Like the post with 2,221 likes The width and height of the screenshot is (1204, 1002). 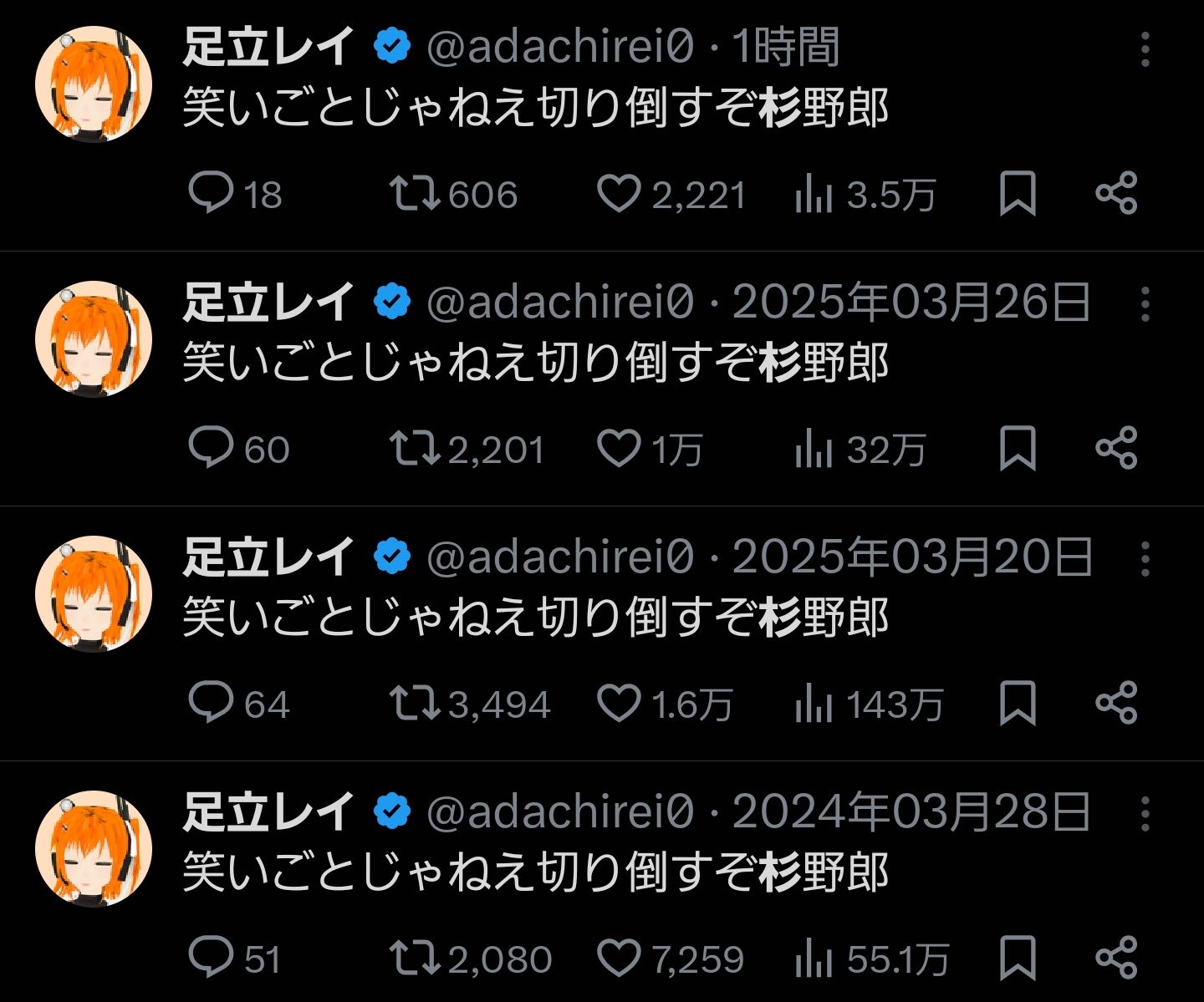619,193
